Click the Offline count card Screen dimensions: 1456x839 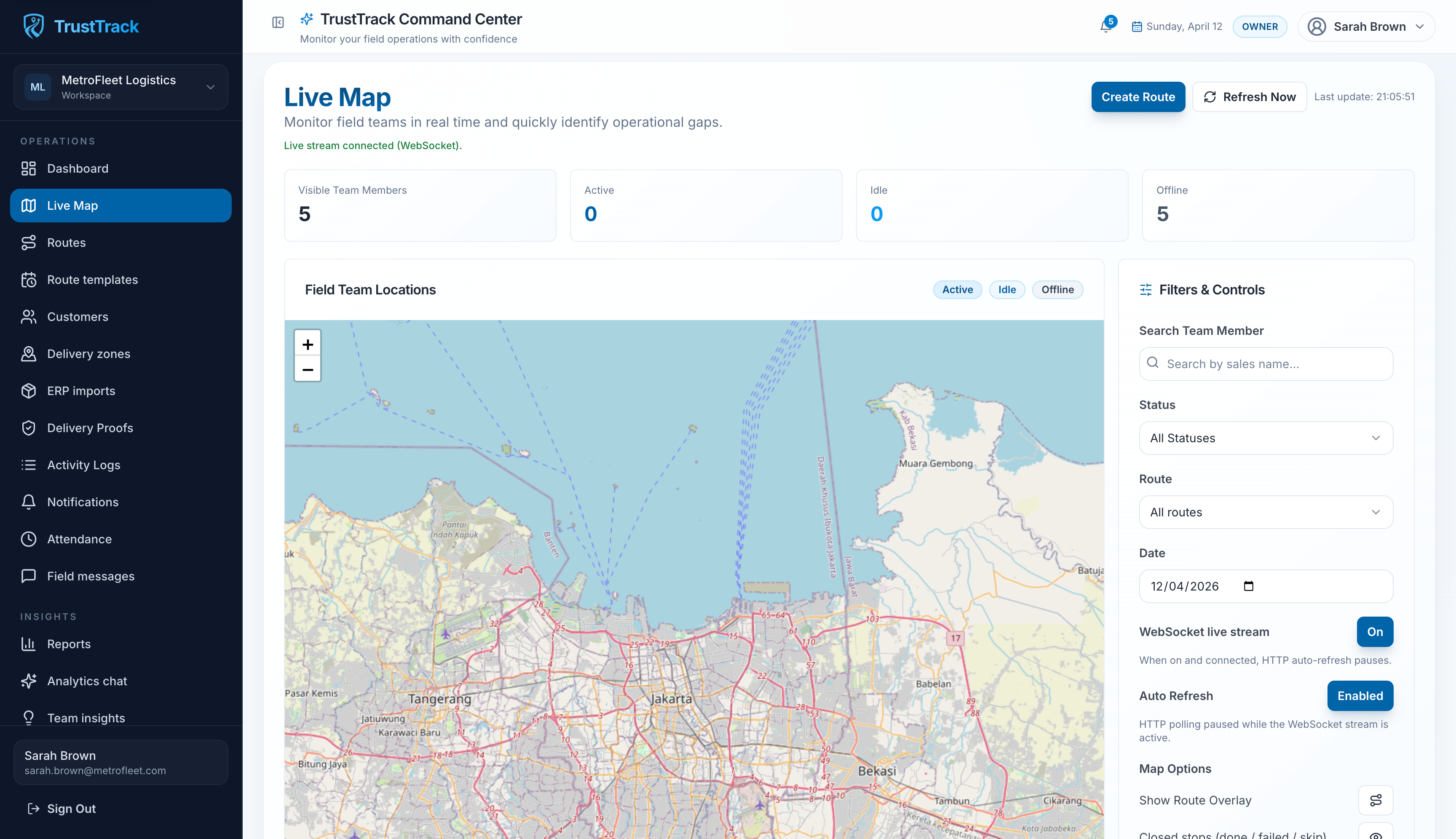tap(1278, 205)
